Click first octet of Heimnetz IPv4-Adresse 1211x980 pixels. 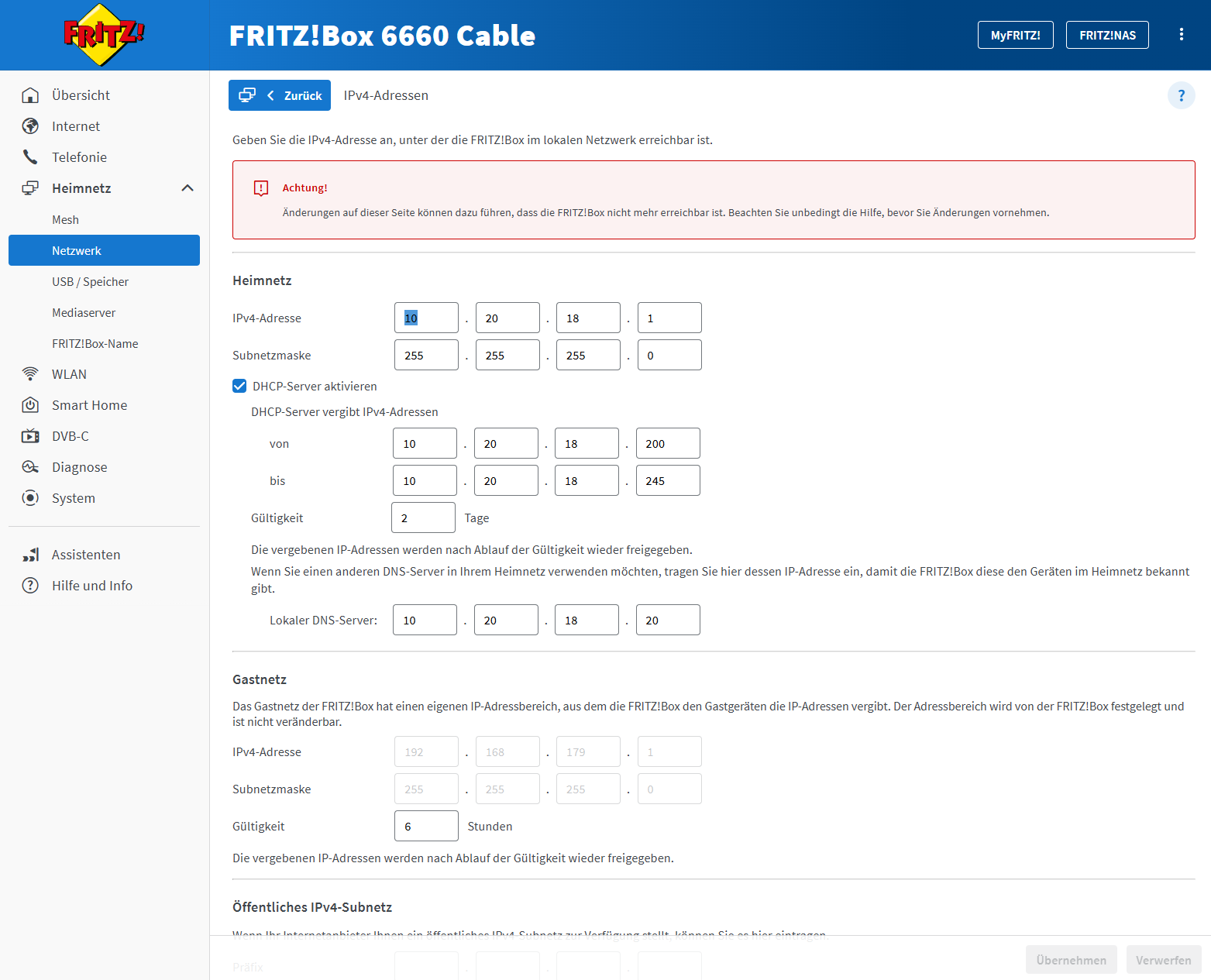pyautogui.click(x=426, y=318)
